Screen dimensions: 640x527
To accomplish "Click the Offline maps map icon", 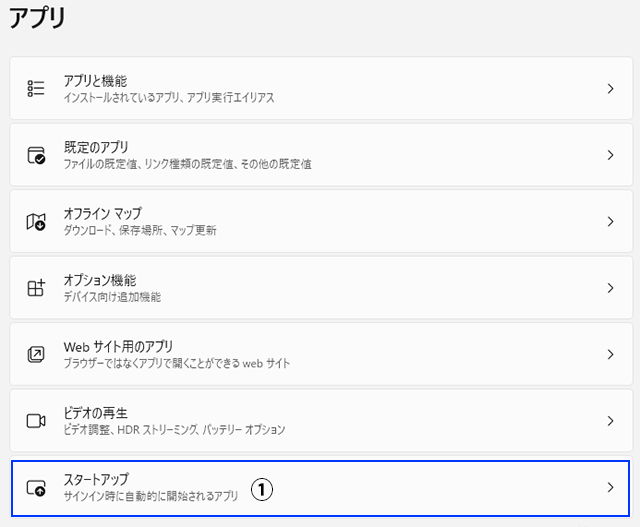I will [36, 222].
